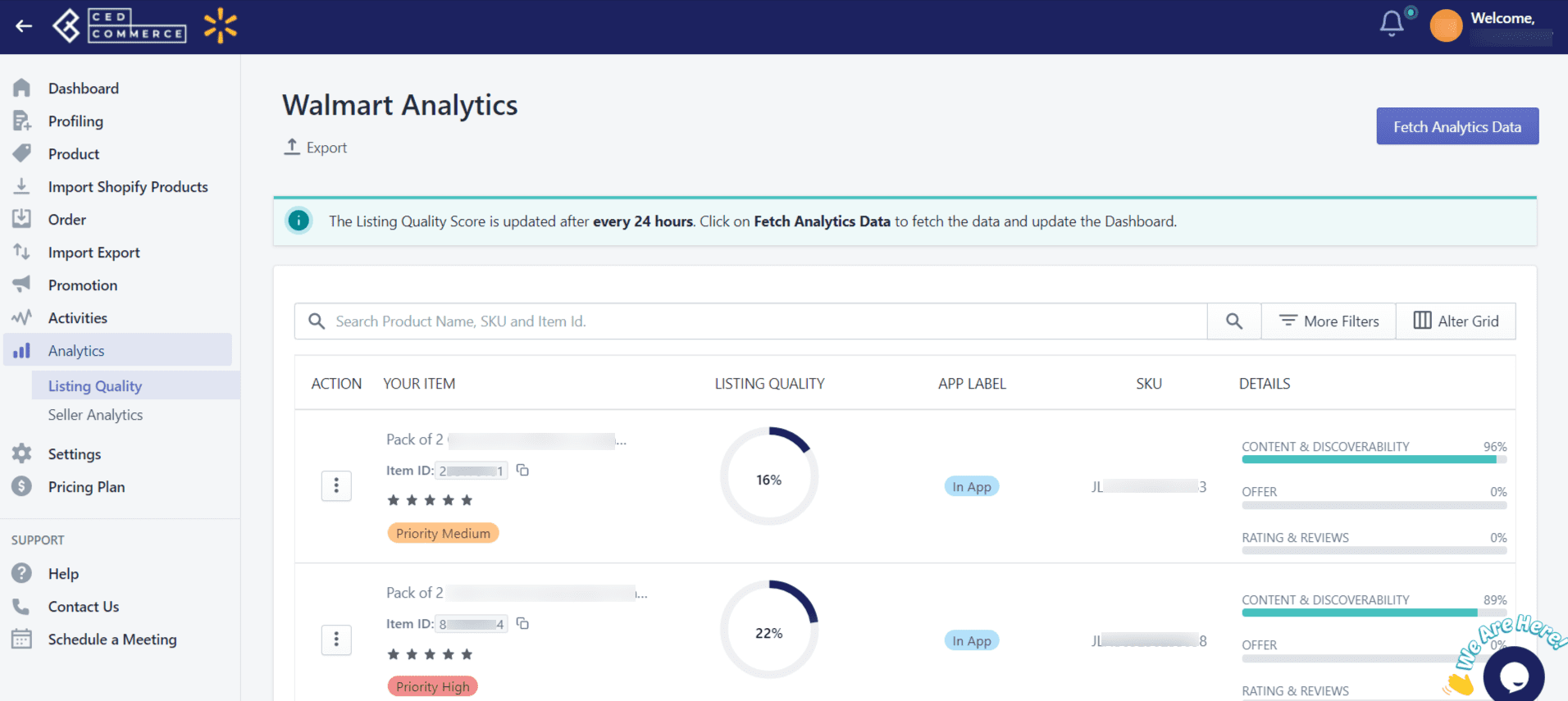Click the product search input field
This screenshot has width=1568, height=701.
tap(750, 321)
